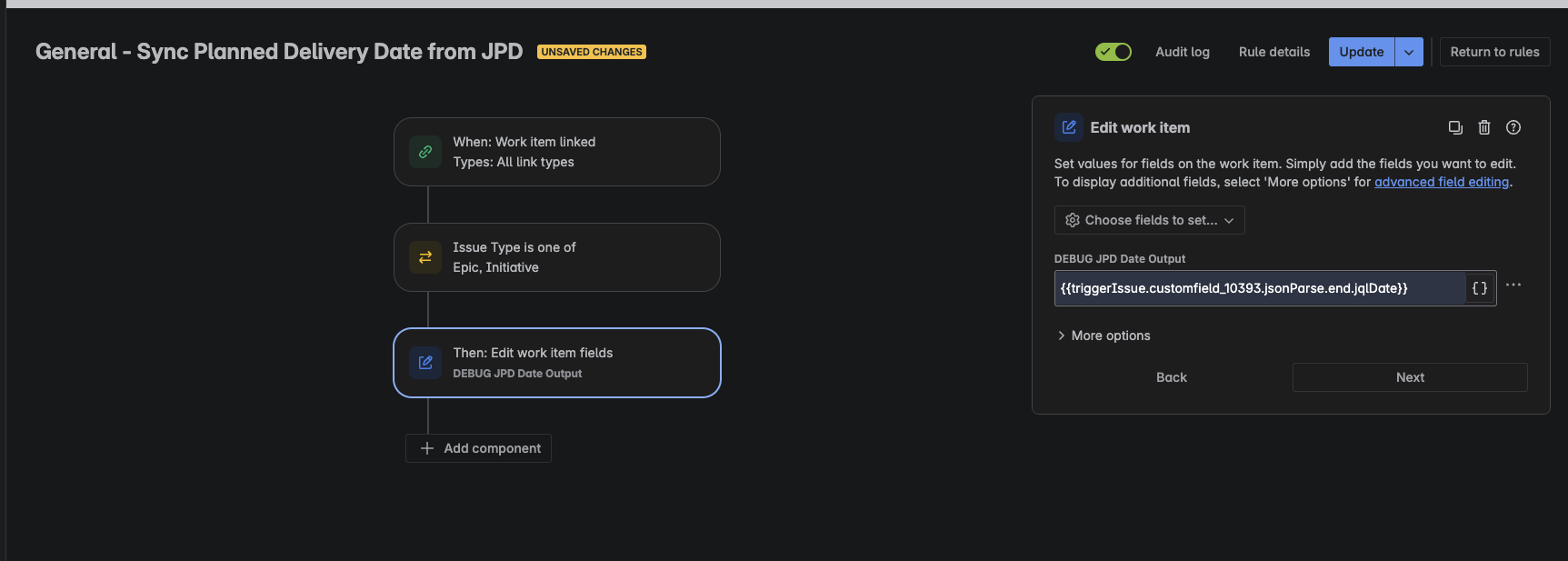Expand More options section

[1104, 336]
